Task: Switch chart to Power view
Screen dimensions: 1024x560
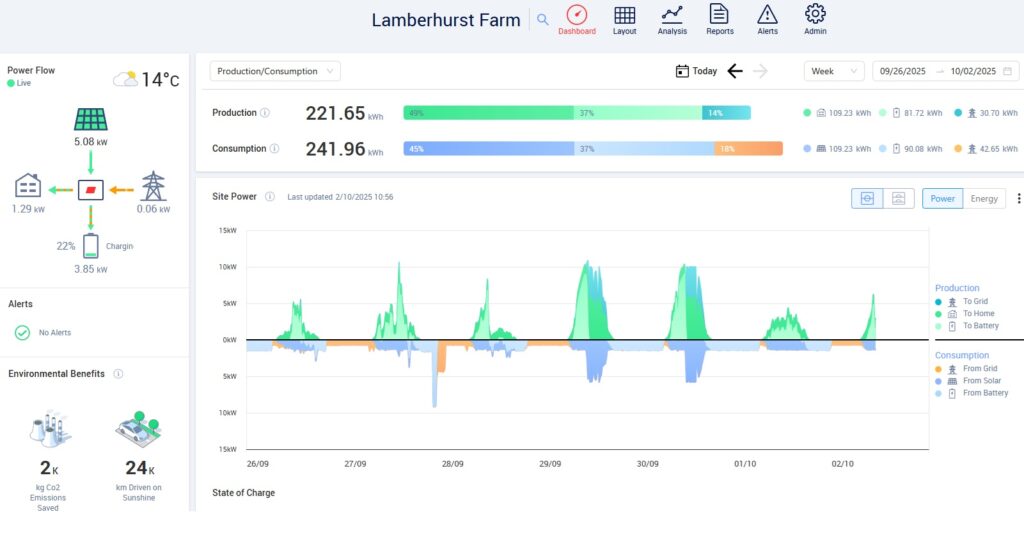Action: pyautogui.click(x=942, y=199)
